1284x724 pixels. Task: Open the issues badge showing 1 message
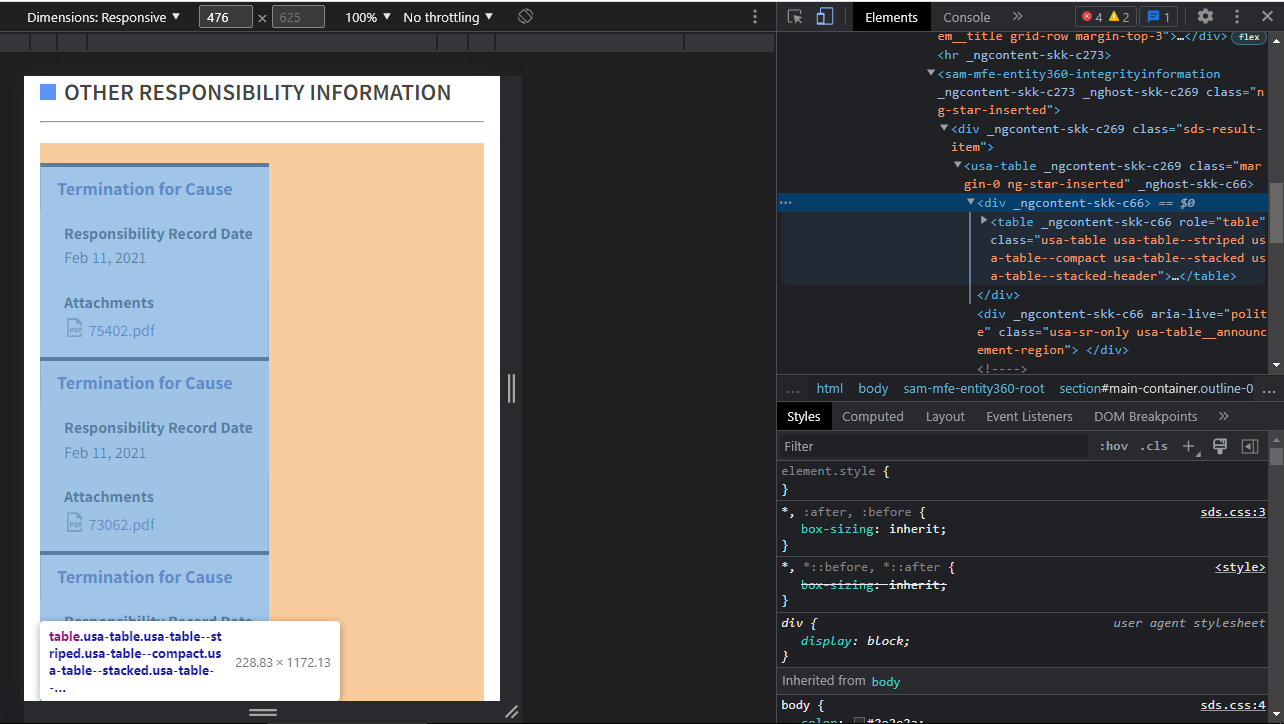point(1158,17)
